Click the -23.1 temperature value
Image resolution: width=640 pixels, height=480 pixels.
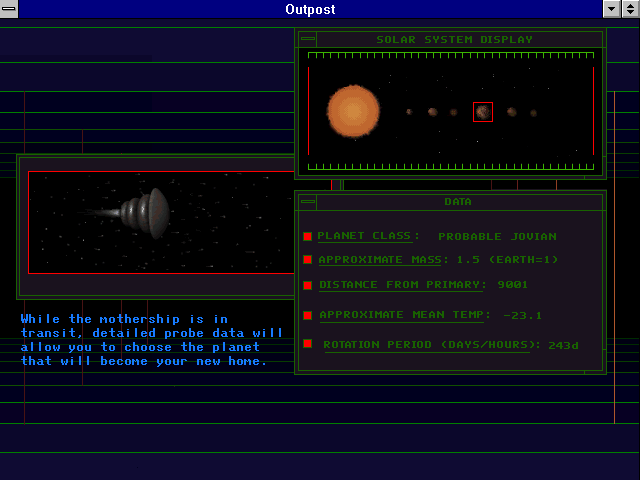coord(522,316)
